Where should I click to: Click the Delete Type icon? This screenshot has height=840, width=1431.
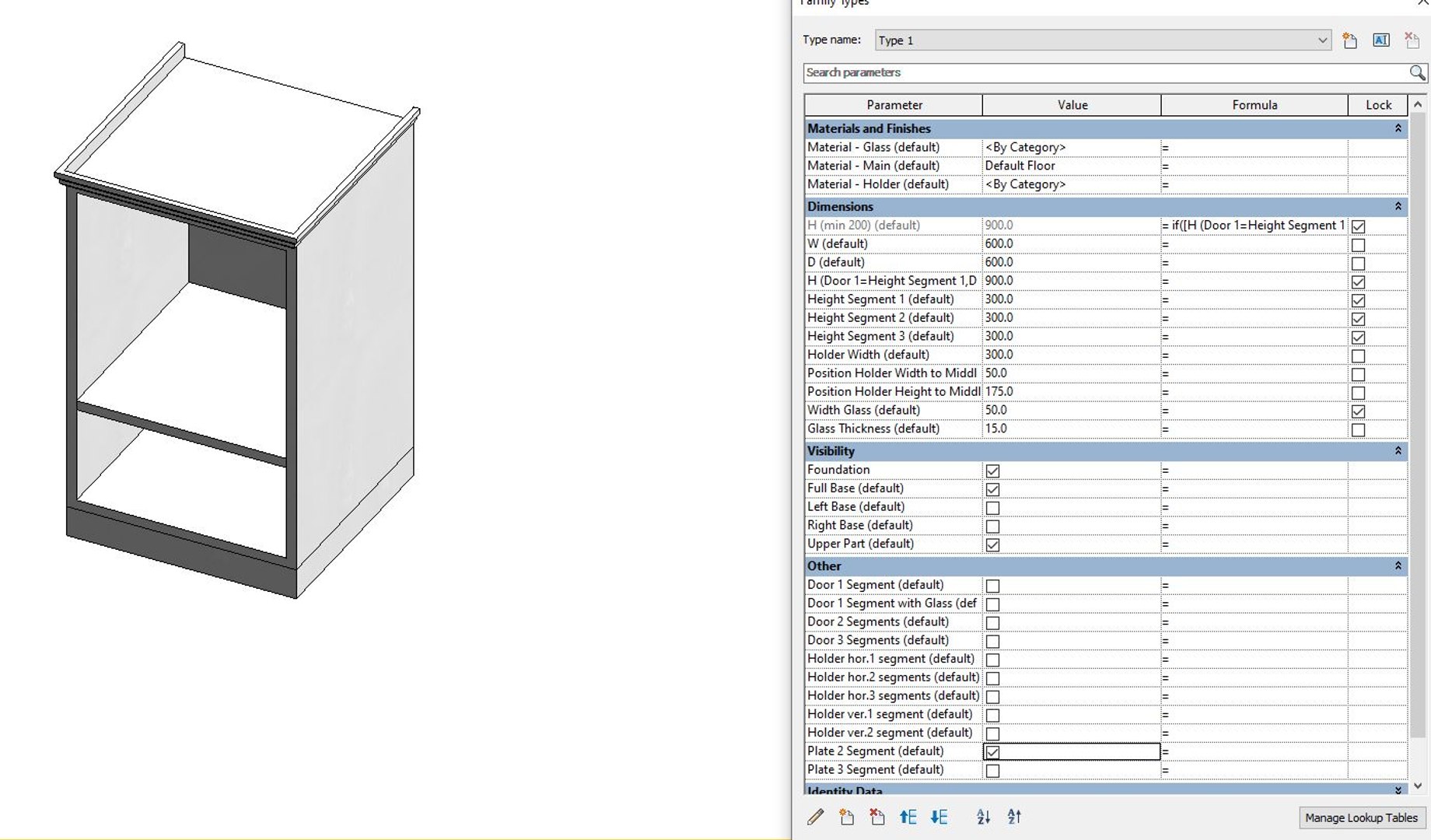point(1412,40)
